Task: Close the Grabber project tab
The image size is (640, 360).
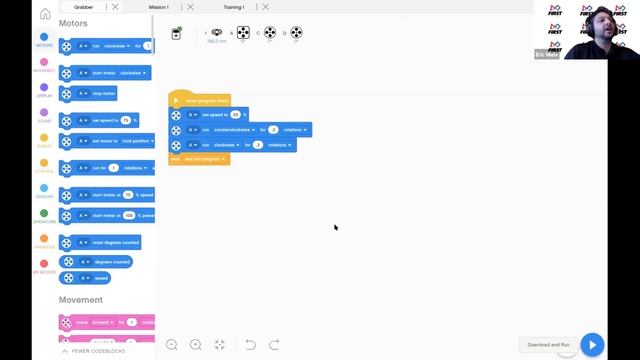Action: [116, 7]
